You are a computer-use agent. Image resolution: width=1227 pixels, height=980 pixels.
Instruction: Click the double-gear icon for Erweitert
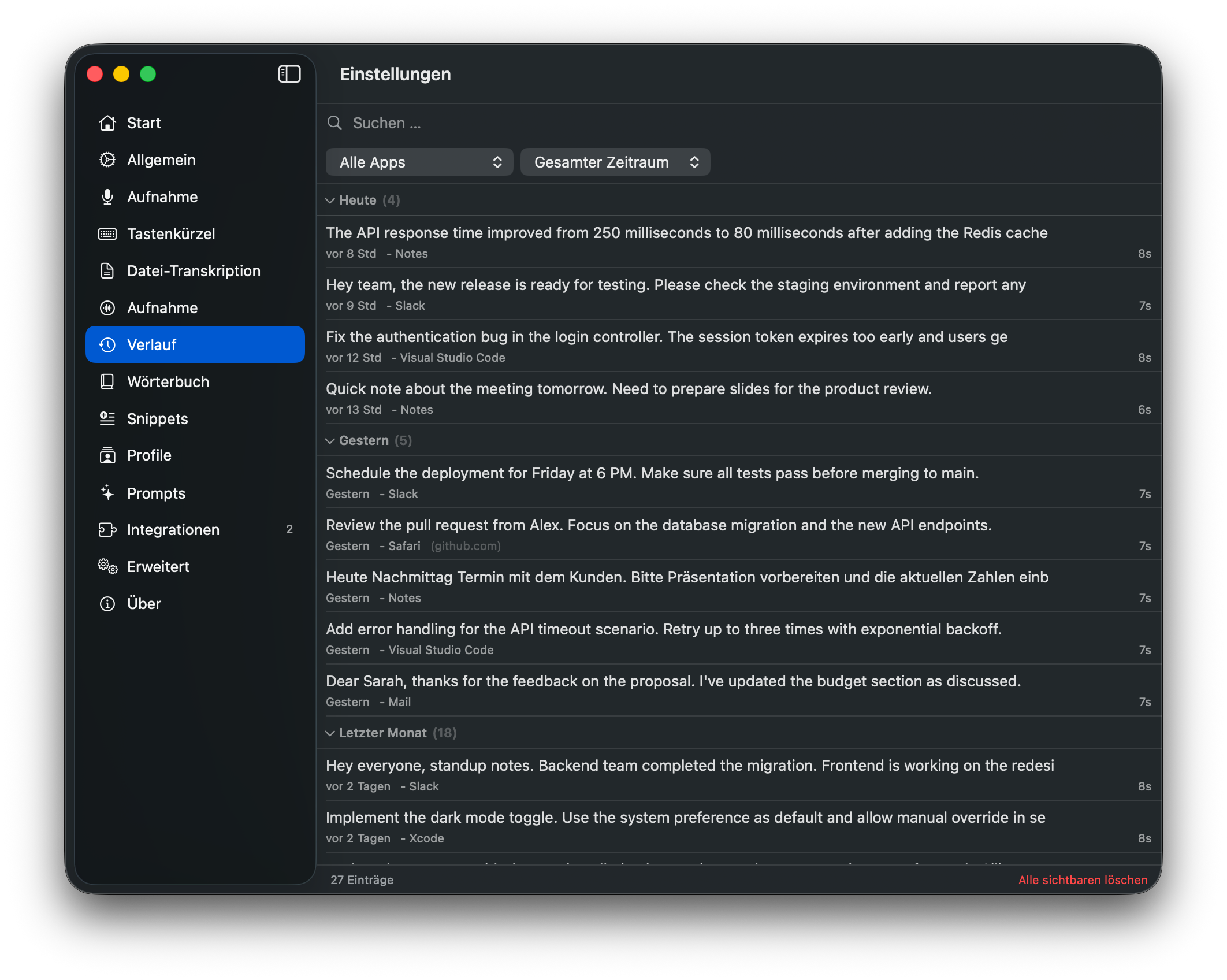coord(107,567)
